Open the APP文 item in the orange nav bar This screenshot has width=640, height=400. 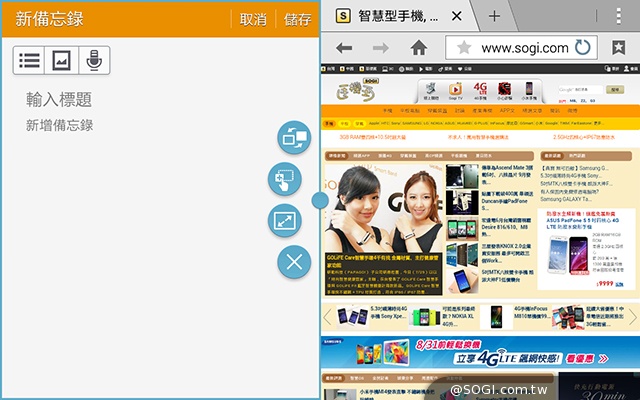tap(507, 111)
